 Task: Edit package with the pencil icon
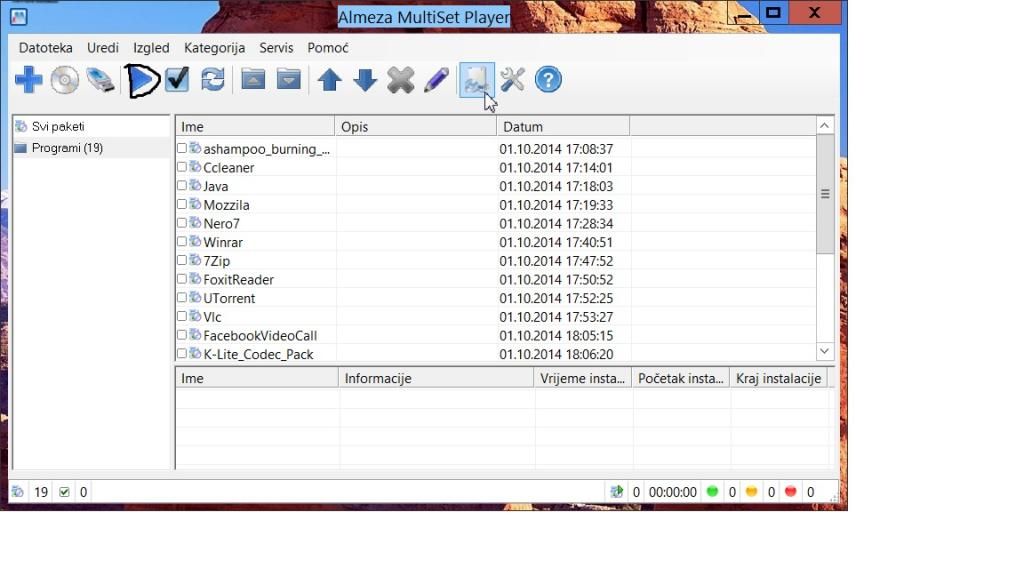tap(436, 80)
